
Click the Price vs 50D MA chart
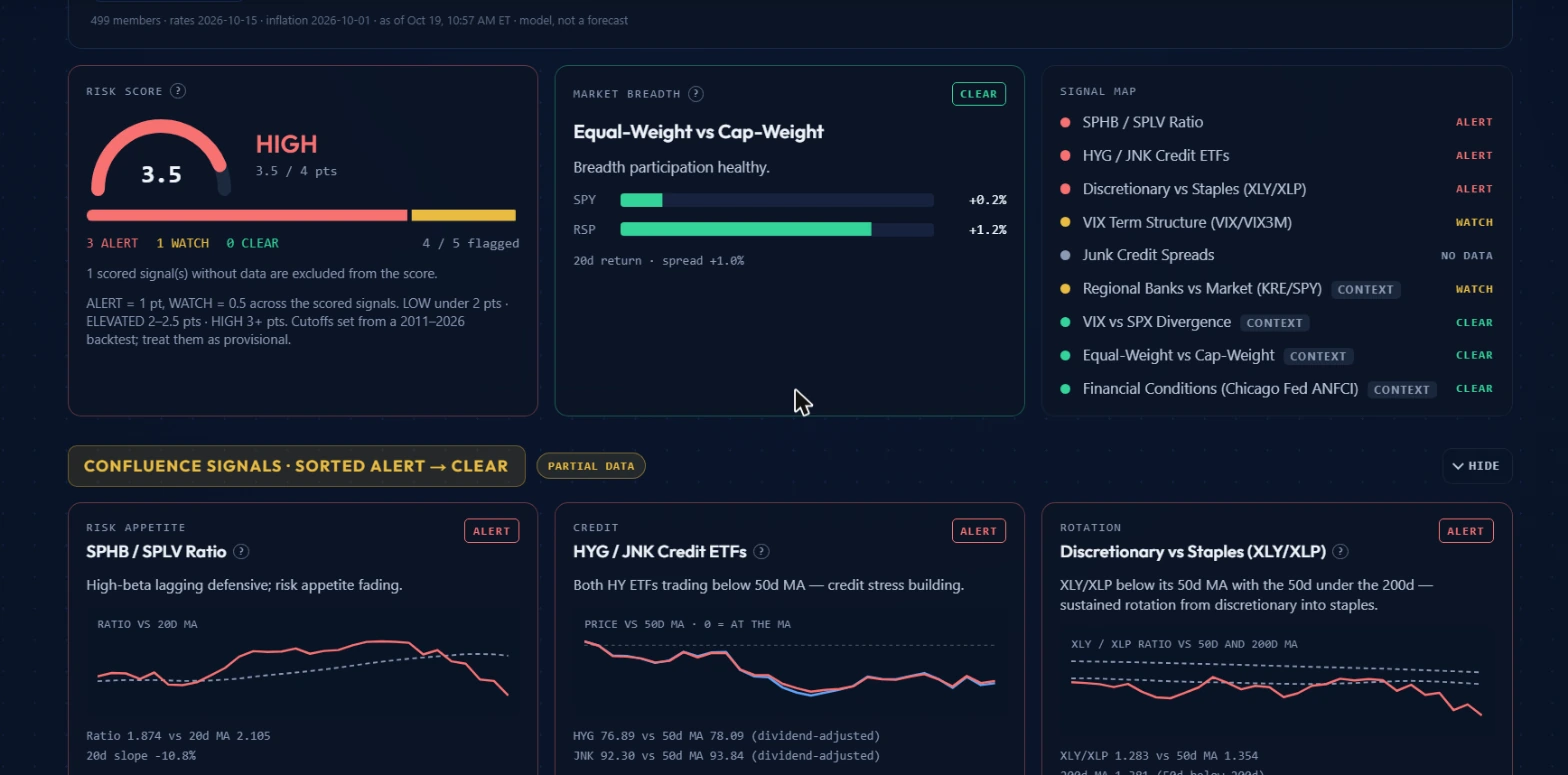click(790, 662)
